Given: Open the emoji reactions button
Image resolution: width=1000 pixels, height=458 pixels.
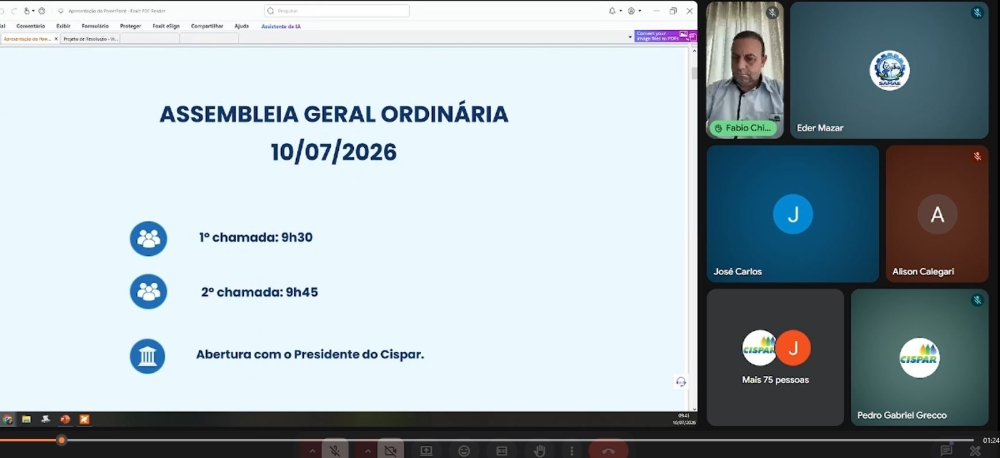Looking at the screenshot, I should pyautogui.click(x=464, y=451).
